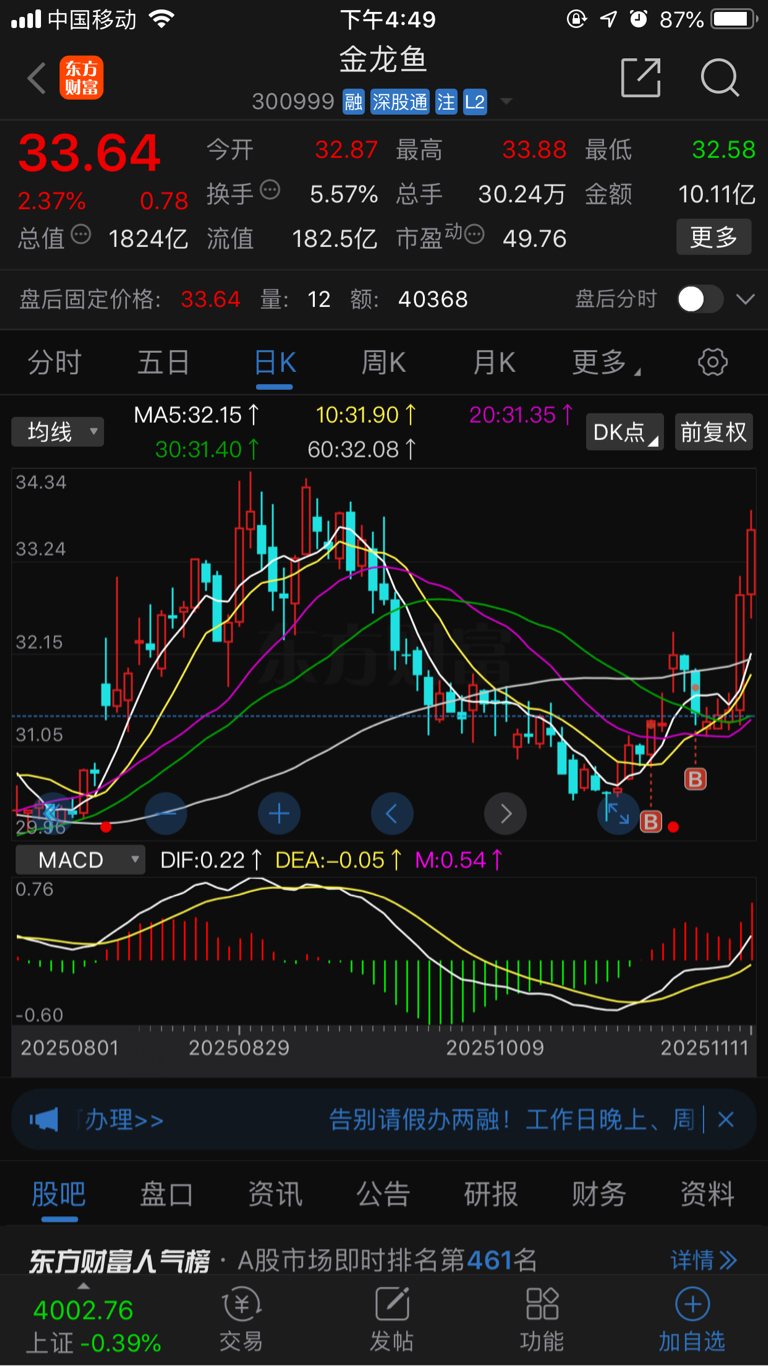
Task: Open the 股吧 tab
Action: click(59, 1194)
